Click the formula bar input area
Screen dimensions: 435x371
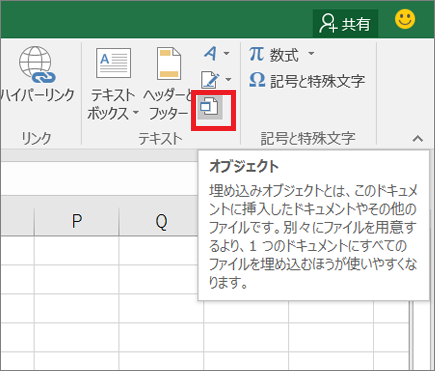(x=99, y=178)
